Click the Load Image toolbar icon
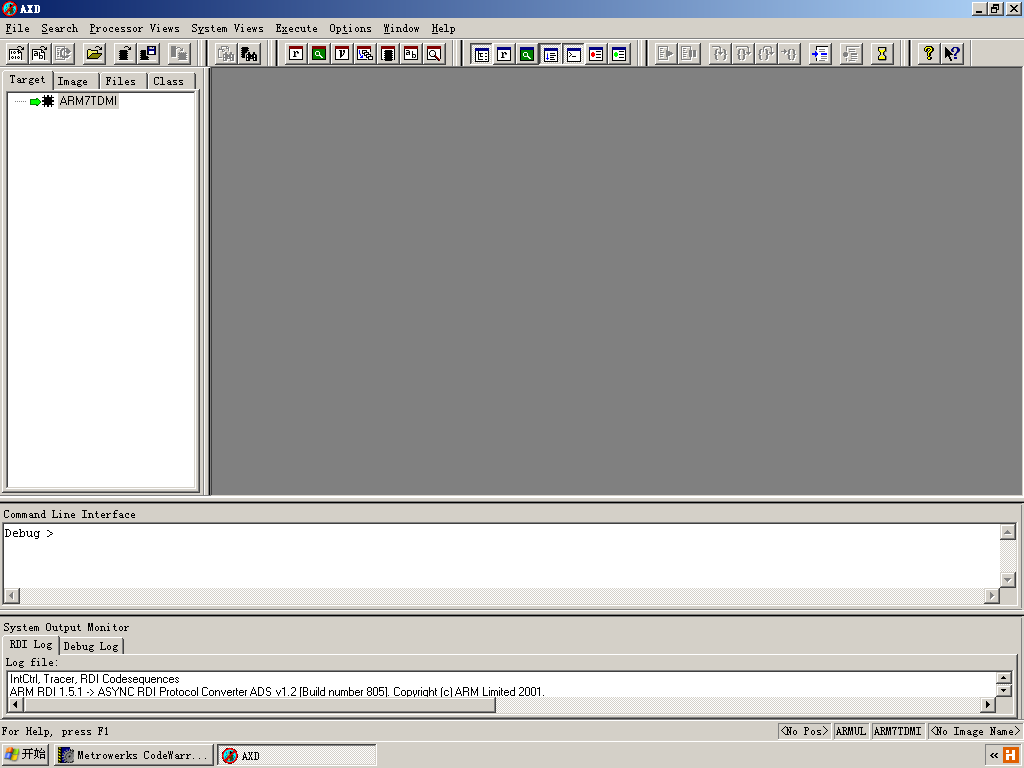The width and height of the screenshot is (1024, 768). pyautogui.click(x=16, y=54)
